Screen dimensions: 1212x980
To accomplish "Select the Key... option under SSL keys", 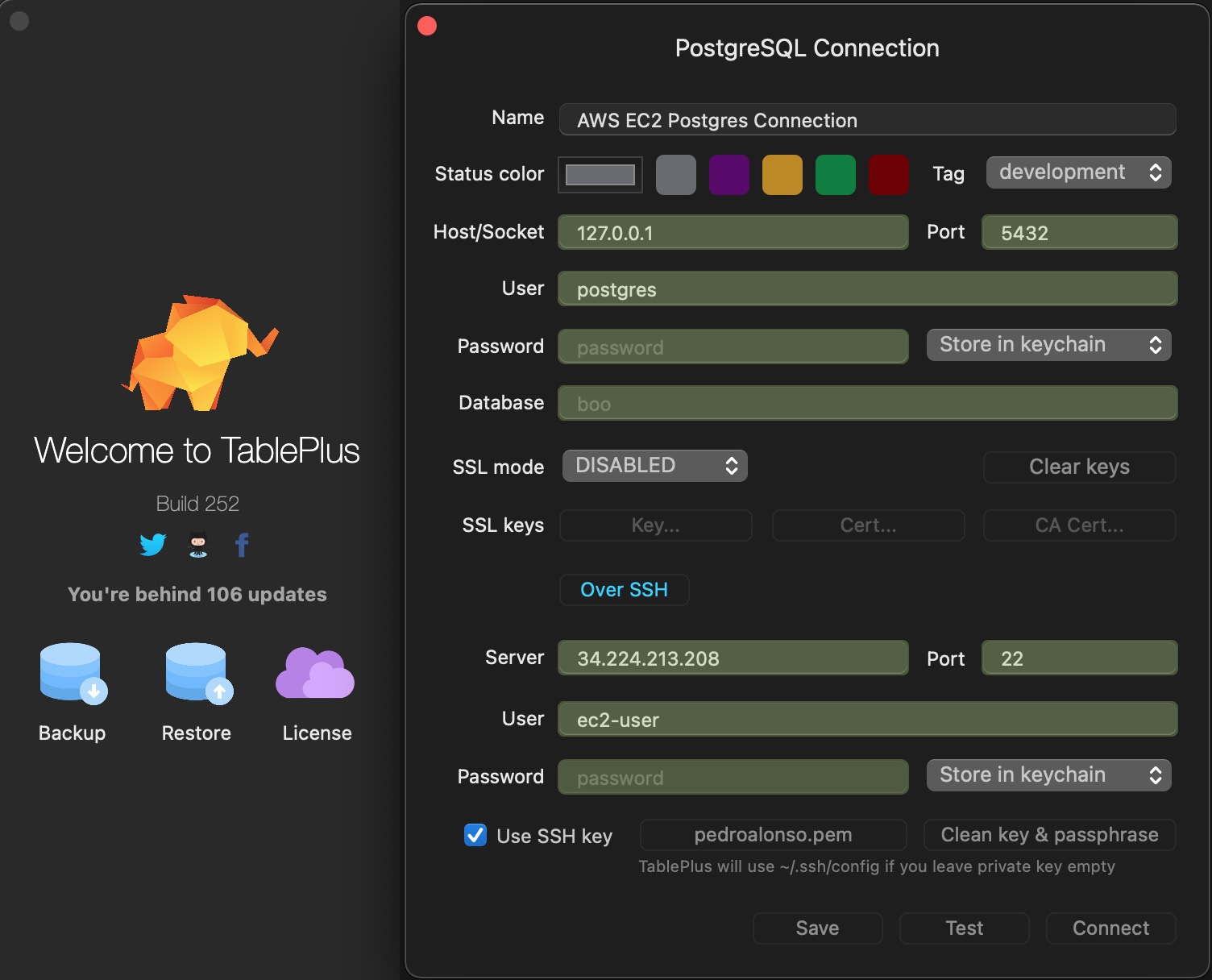I will click(x=655, y=525).
